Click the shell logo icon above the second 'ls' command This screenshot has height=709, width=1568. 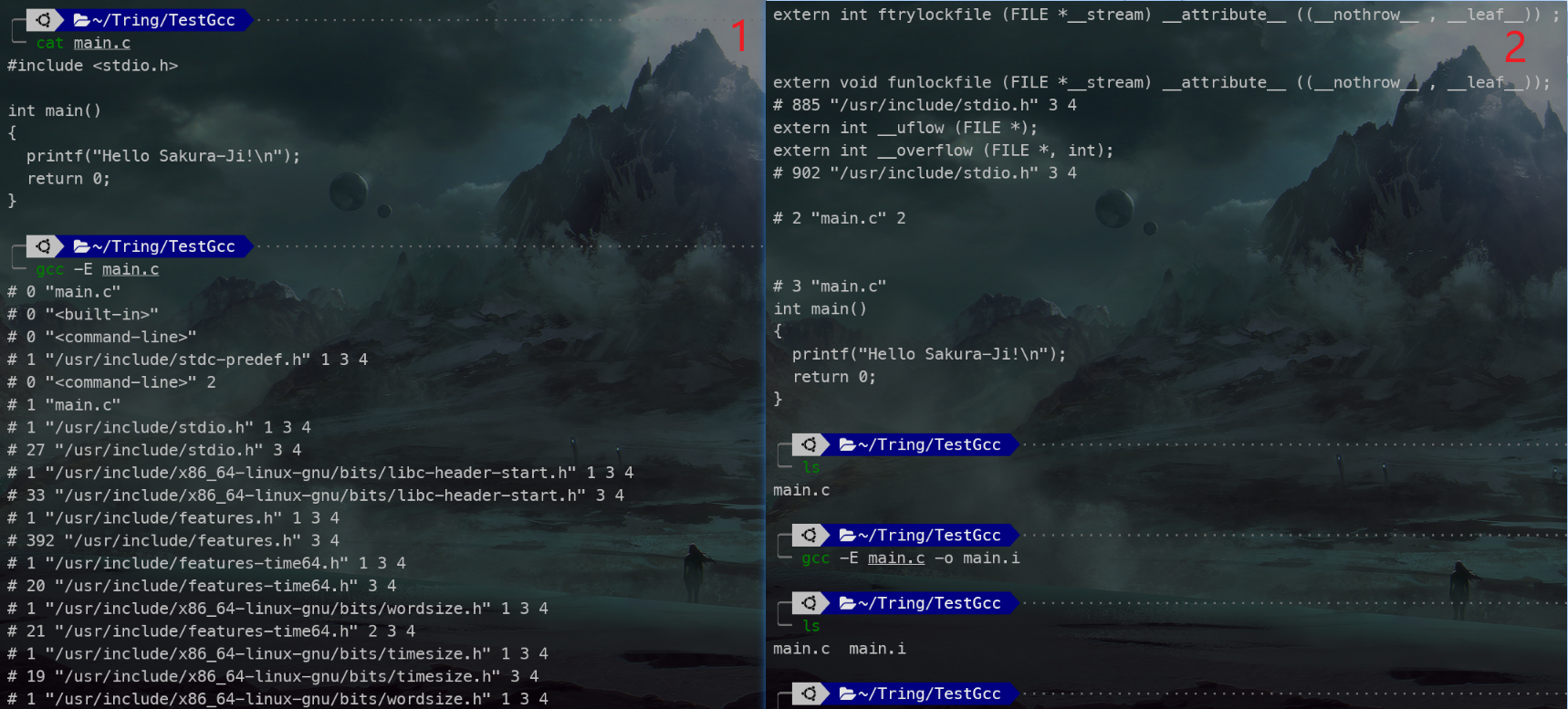pyautogui.click(x=809, y=602)
